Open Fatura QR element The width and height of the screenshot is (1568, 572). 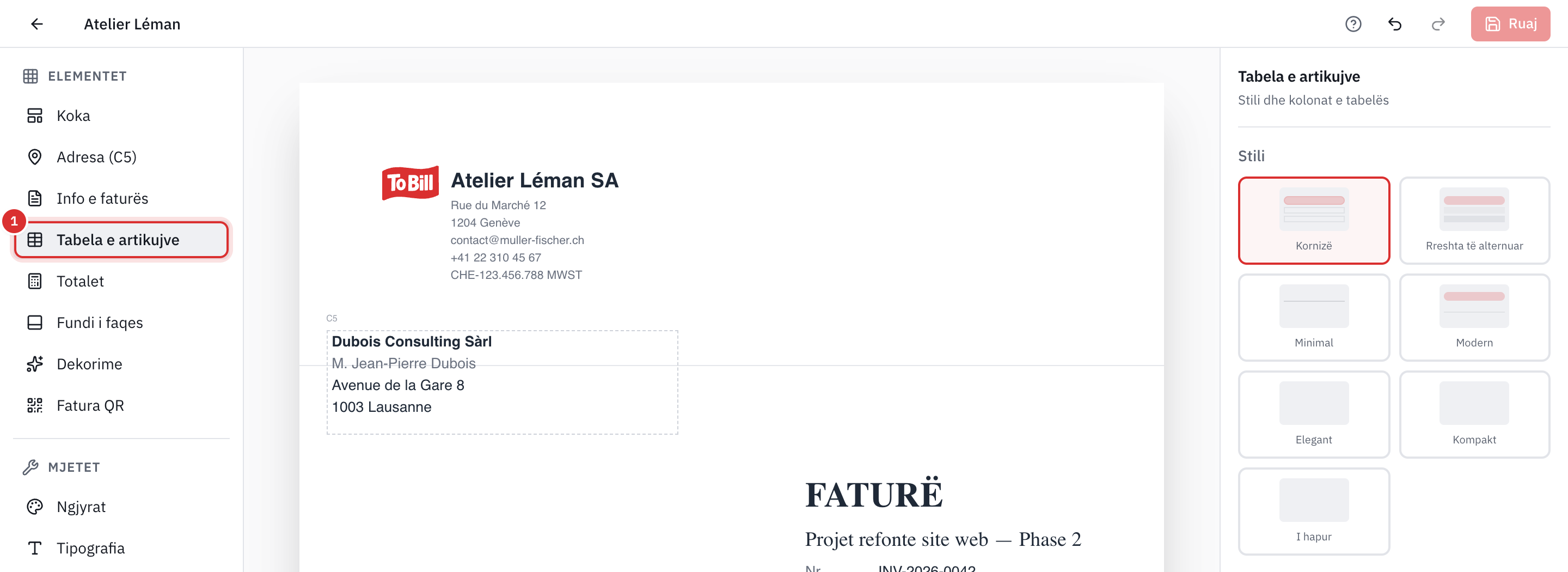[x=121, y=406]
